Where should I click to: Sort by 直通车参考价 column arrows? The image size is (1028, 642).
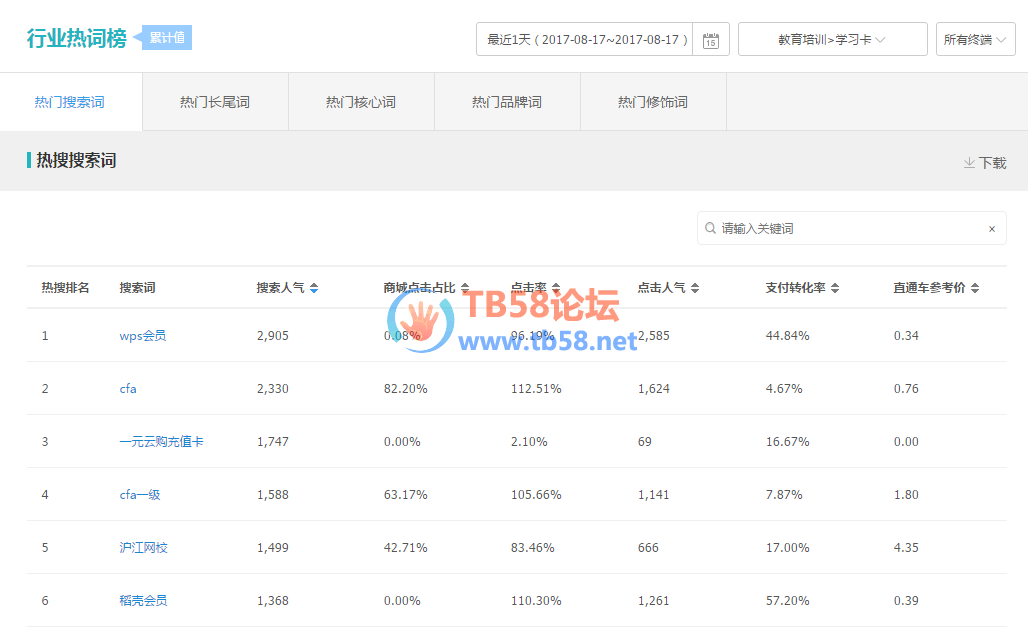(x=975, y=288)
